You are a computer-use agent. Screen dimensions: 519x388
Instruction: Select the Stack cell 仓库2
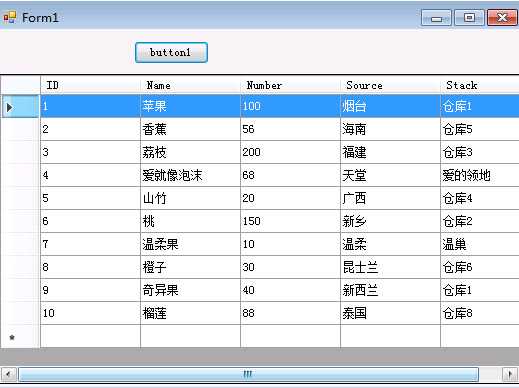(480, 221)
